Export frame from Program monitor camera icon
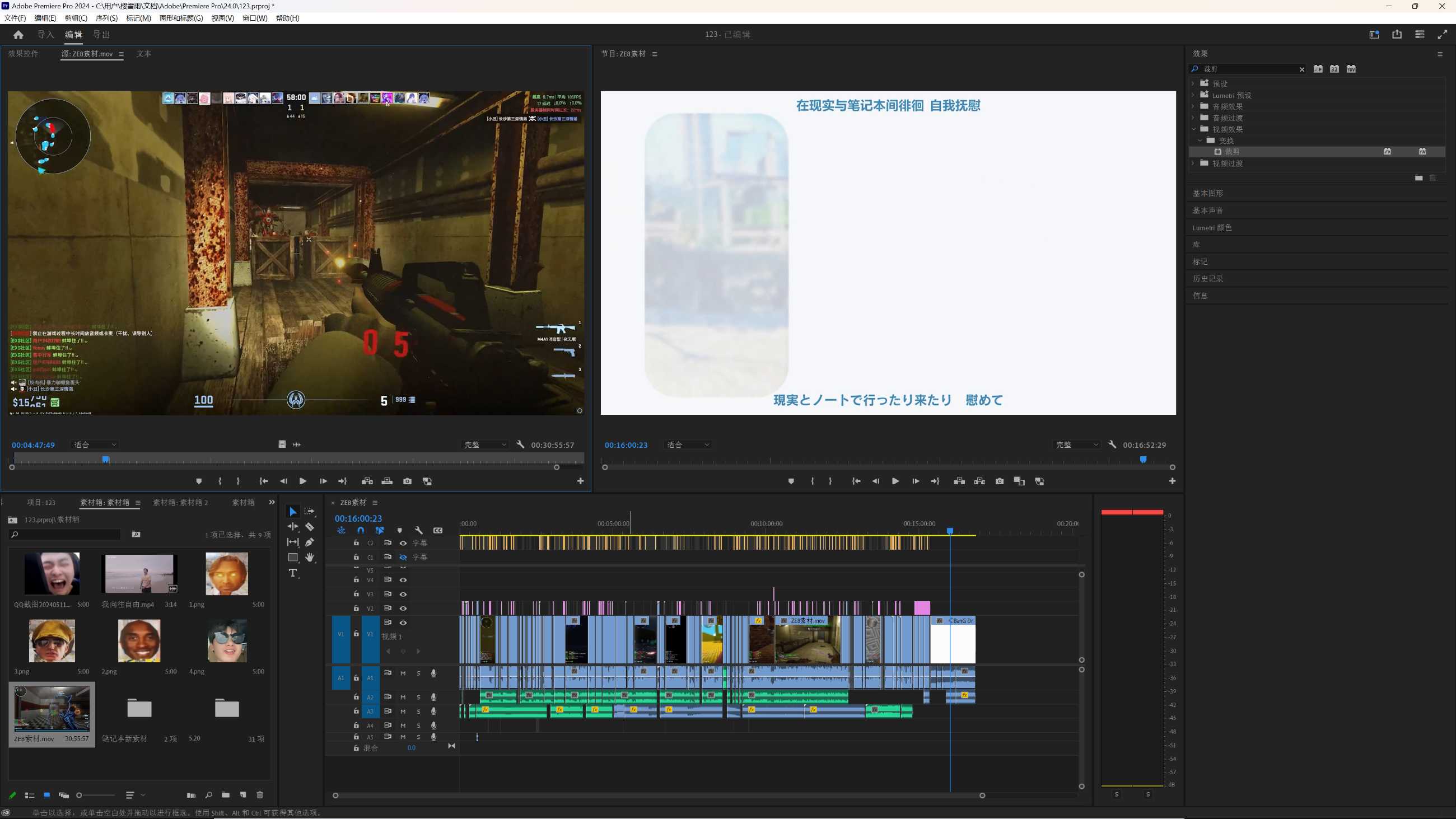1456x819 pixels. (x=999, y=481)
